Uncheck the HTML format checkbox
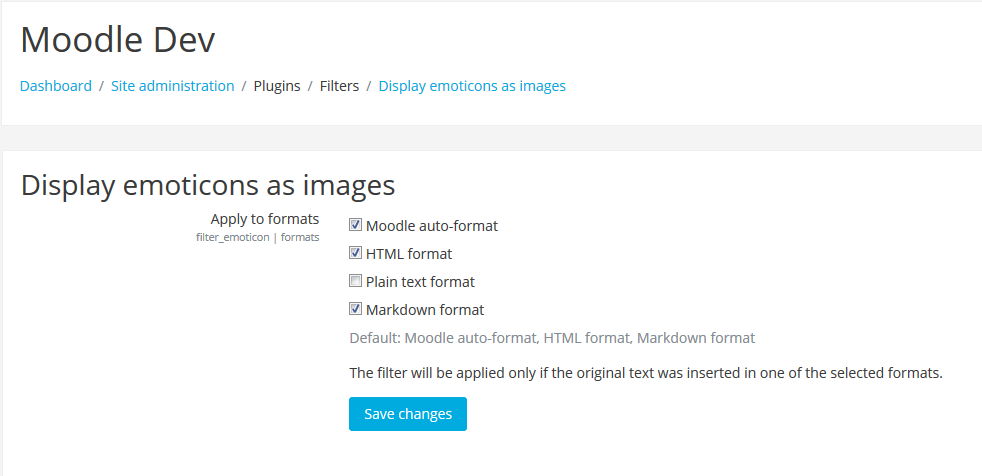 tap(356, 253)
